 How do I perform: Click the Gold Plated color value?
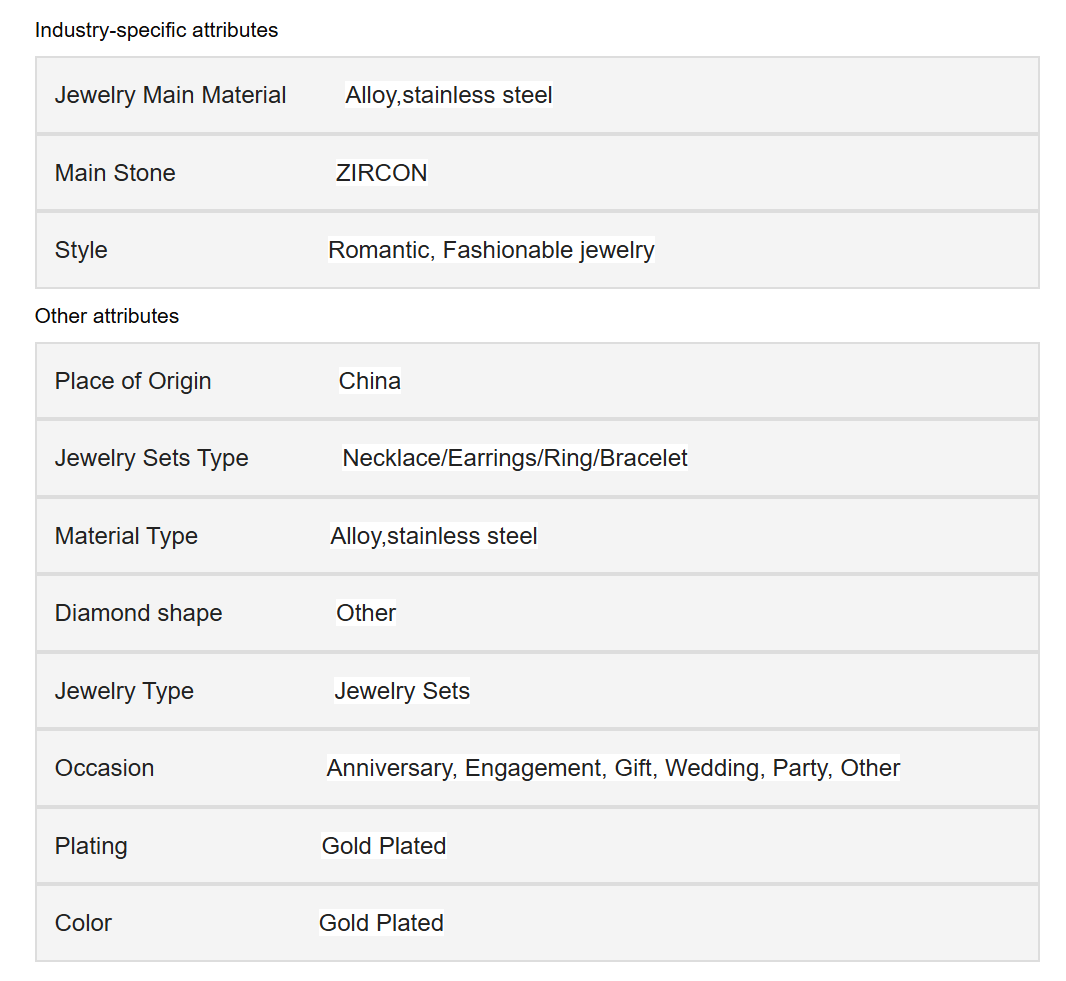[381, 923]
